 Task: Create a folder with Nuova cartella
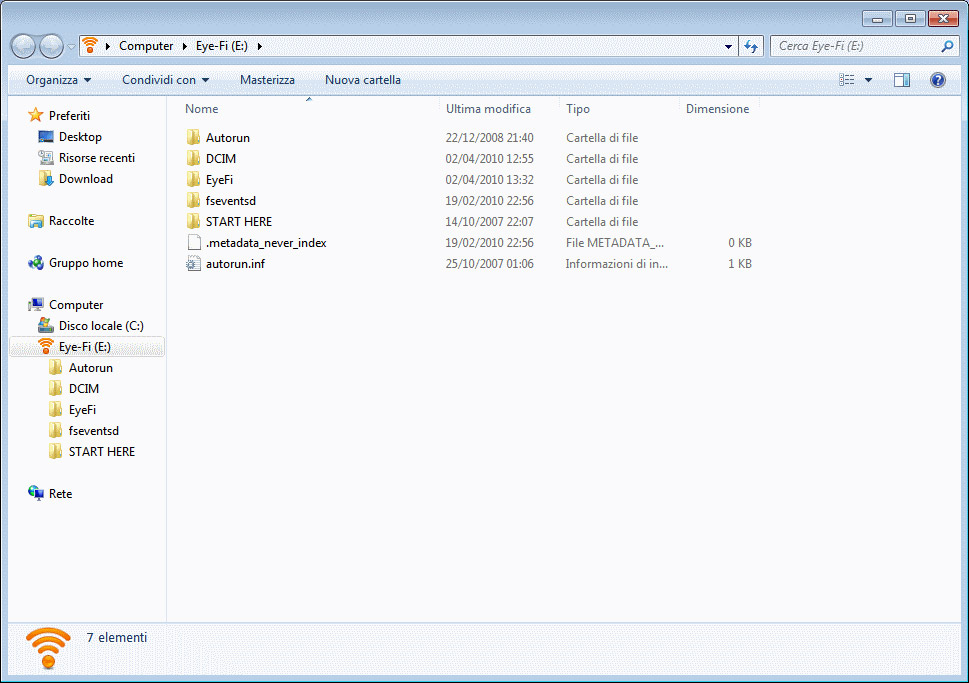coord(363,80)
